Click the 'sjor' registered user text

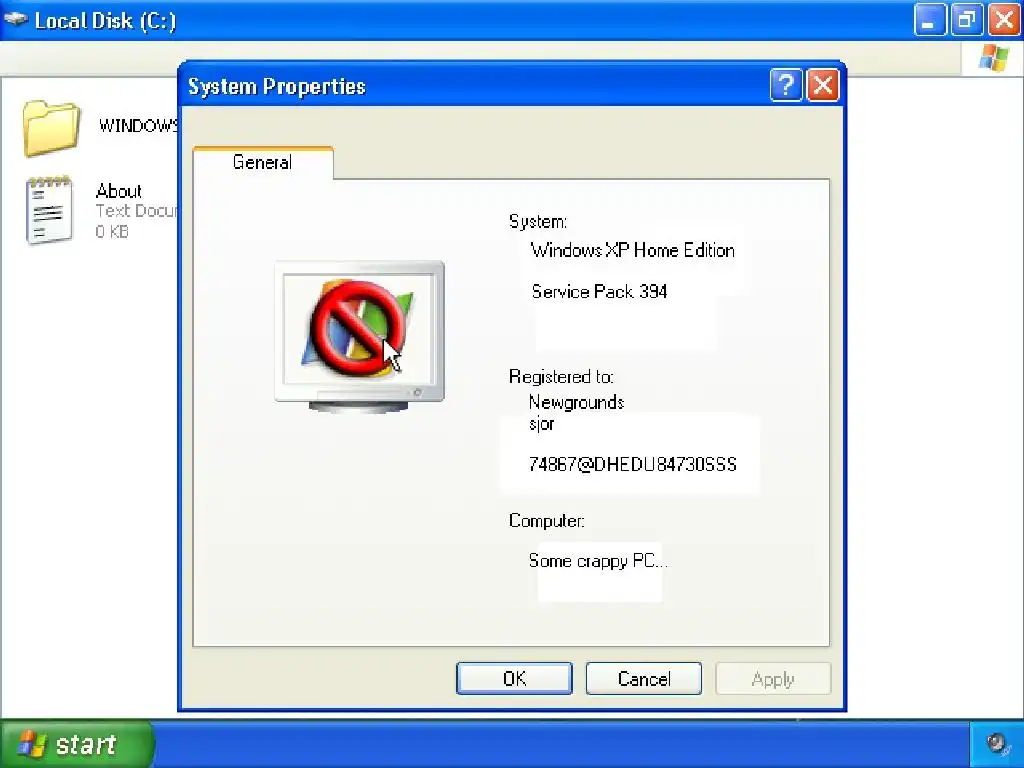coord(541,424)
